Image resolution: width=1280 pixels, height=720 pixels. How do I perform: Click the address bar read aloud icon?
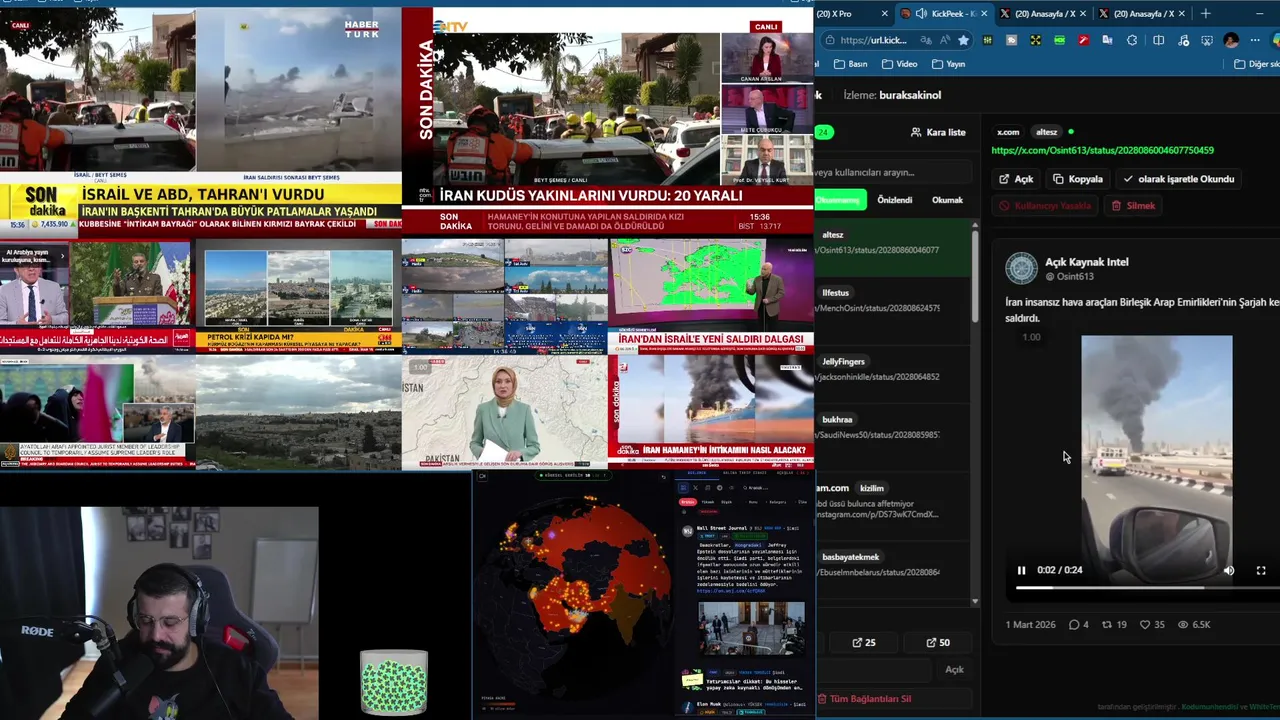[945, 40]
